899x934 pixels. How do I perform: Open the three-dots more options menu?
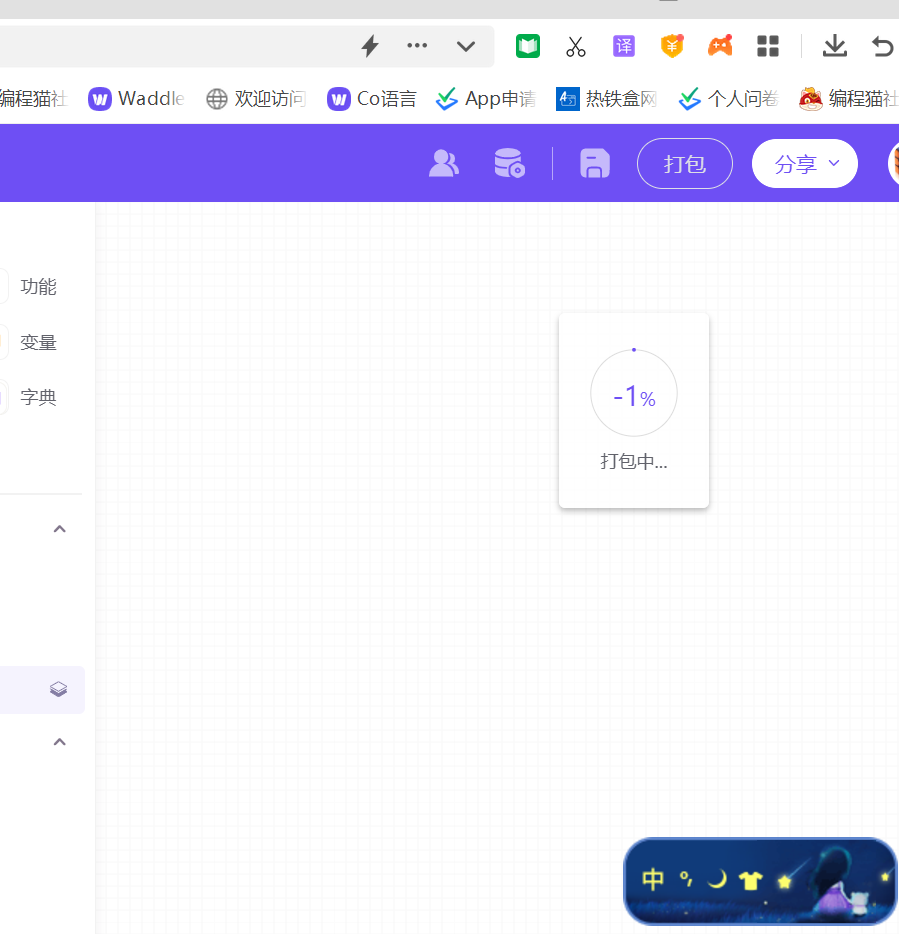click(x=417, y=45)
